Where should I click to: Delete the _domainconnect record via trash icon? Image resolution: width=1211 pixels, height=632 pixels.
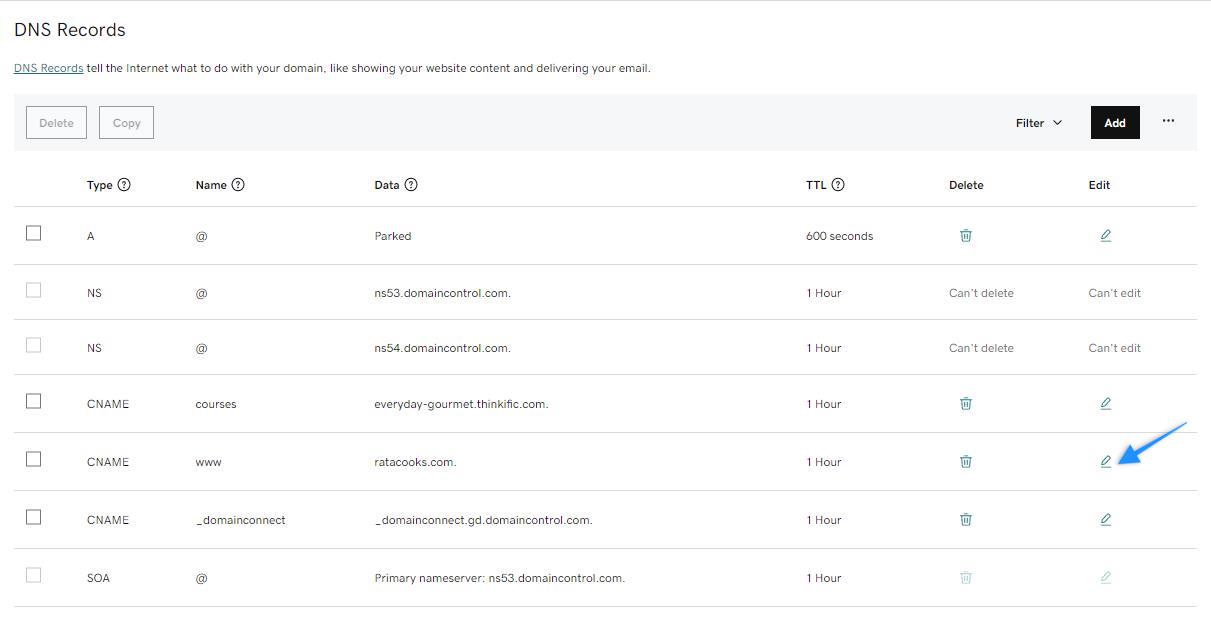965,519
